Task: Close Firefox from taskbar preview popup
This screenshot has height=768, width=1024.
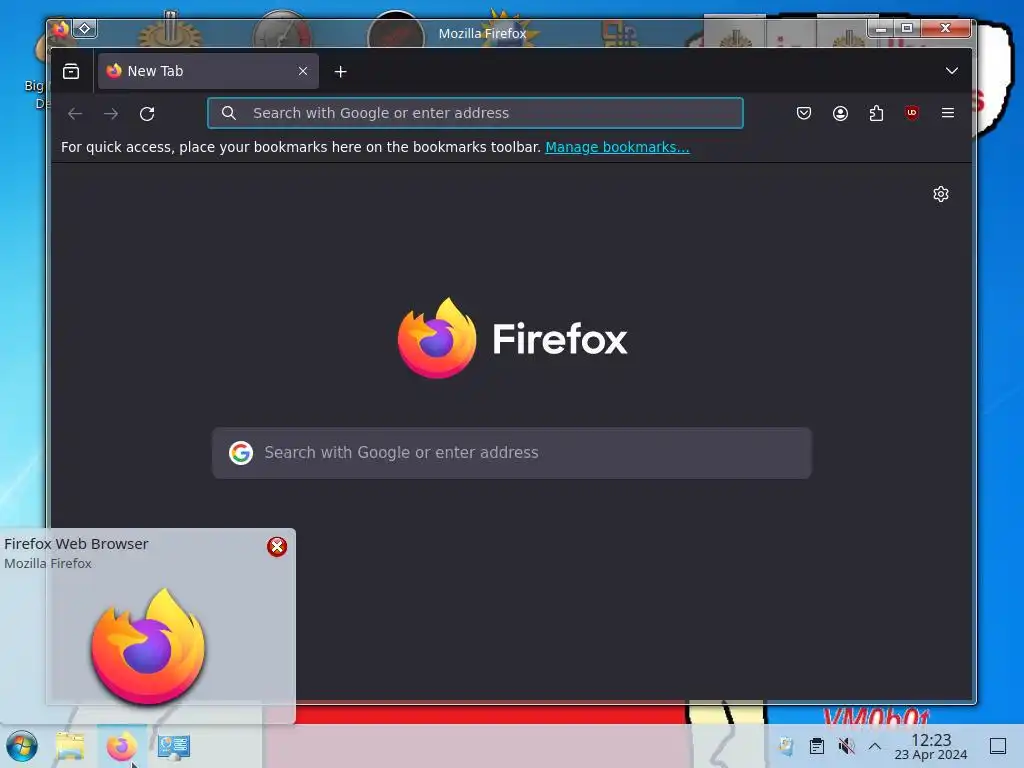Action: tap(277, 547)
